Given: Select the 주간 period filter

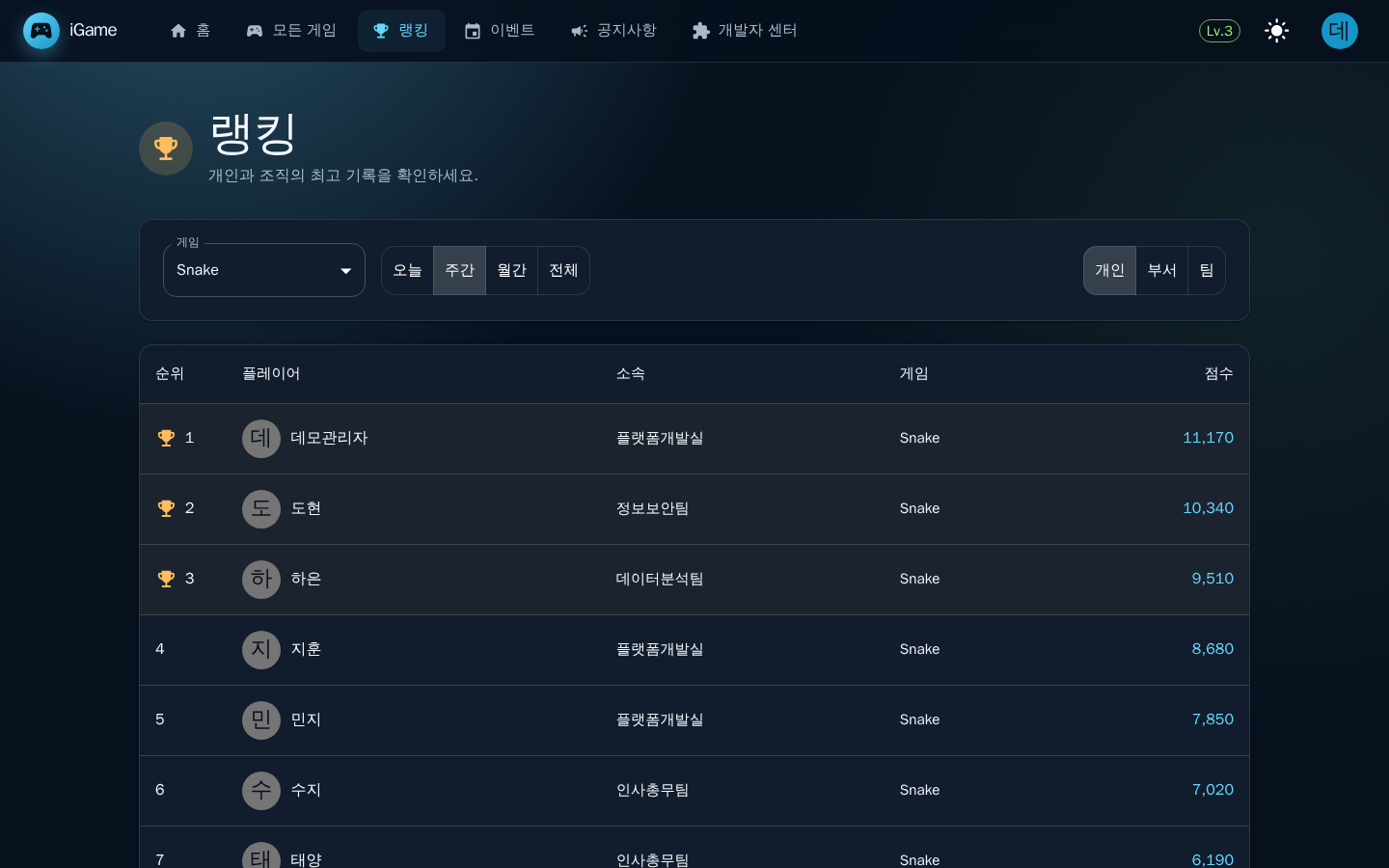Looking at the screenshot, I should [x=459, y=270].
